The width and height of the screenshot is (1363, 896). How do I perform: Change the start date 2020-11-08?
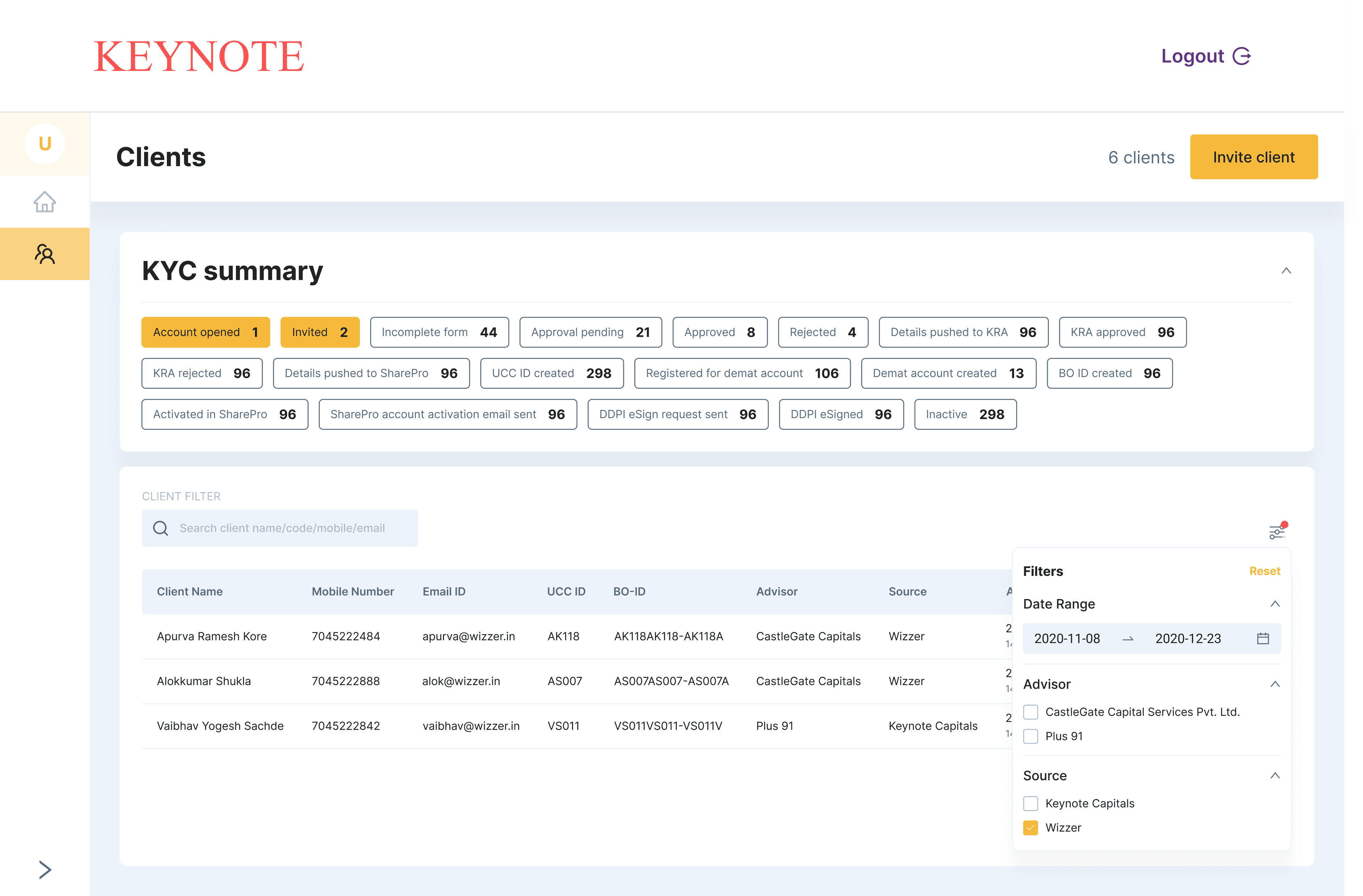pyautogui.click(x=1067, y=638)
